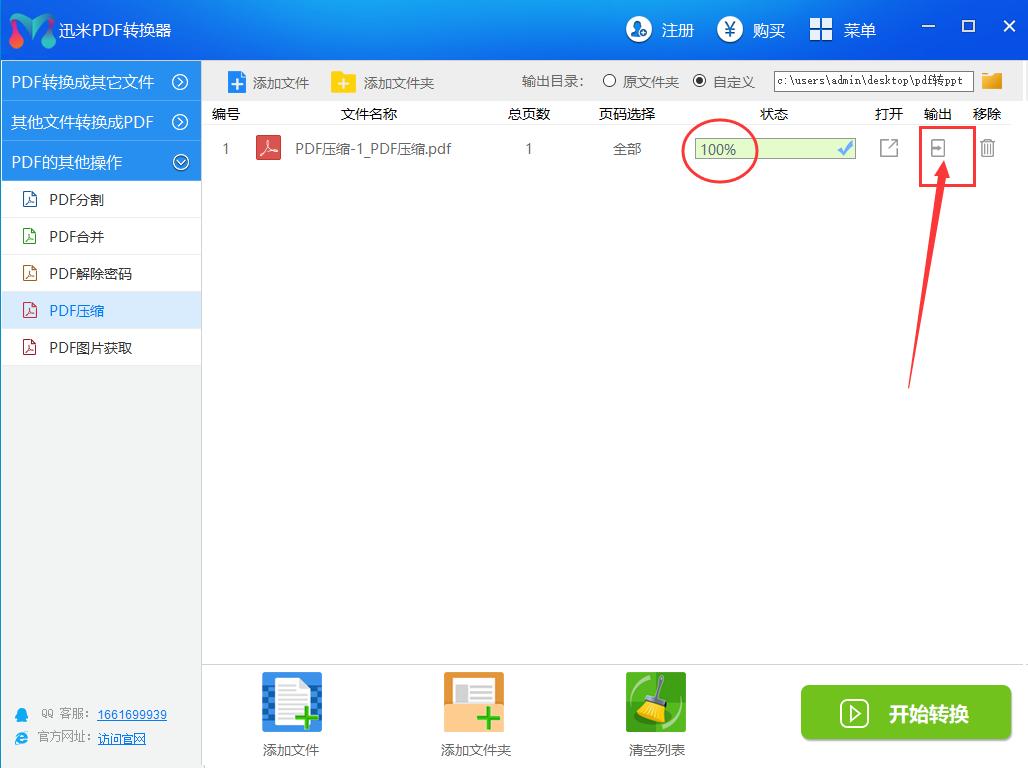
Task: Click the 添加文件夹 folder icon at the bottom
Action: coord(473,702)
